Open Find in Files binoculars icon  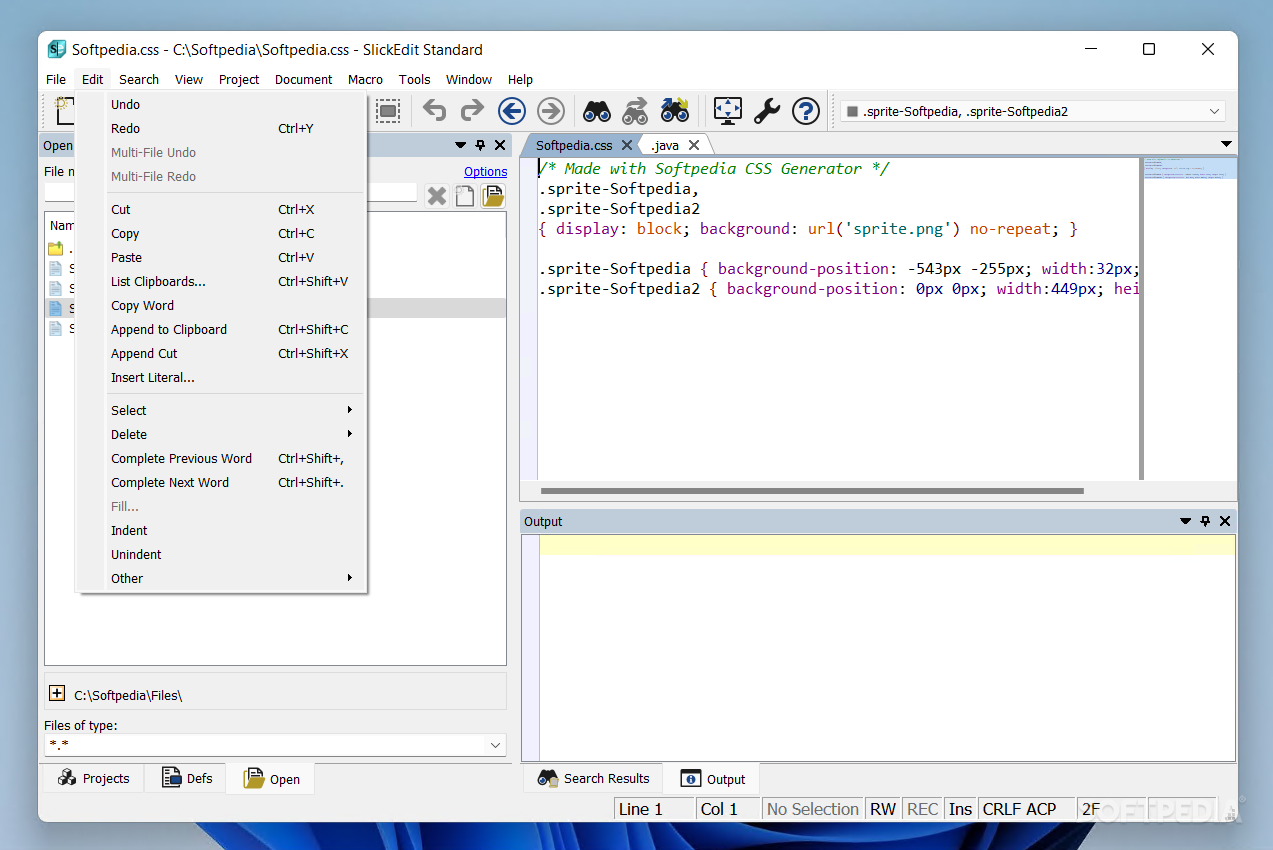pyautogui.click(x=675, y=110)
